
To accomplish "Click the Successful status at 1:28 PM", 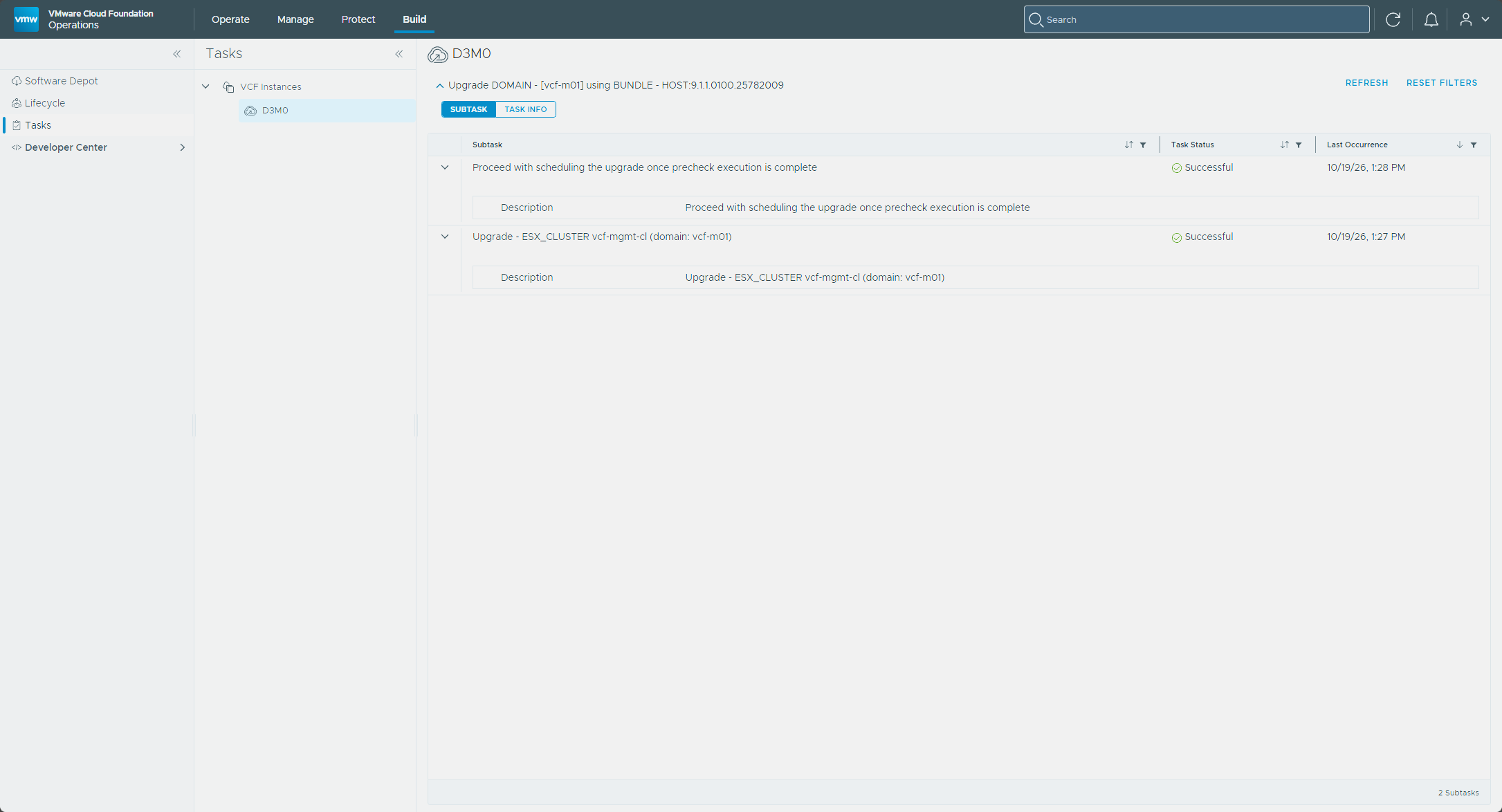I will coord(1202,167).
